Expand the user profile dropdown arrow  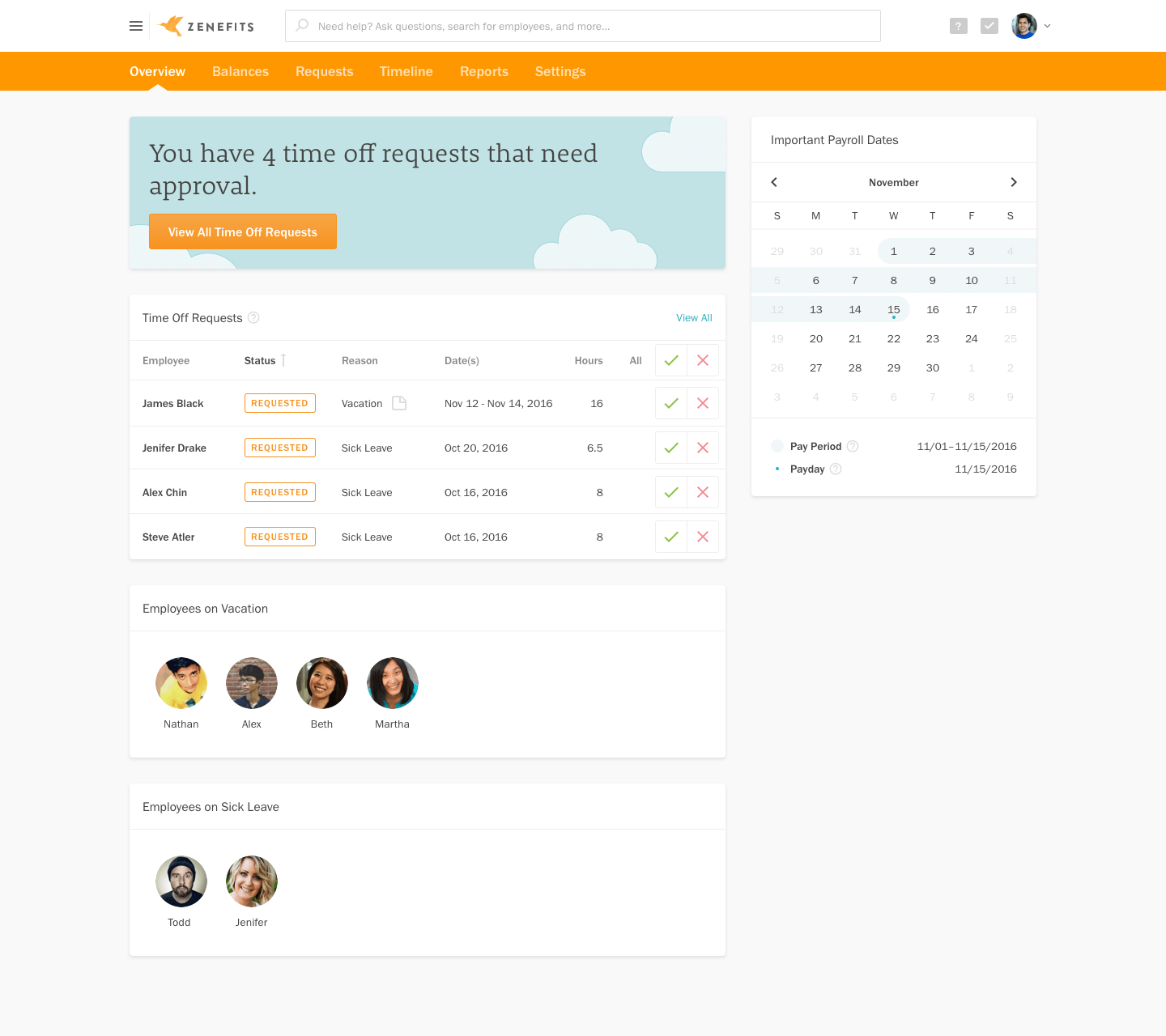pos(1047,26)
